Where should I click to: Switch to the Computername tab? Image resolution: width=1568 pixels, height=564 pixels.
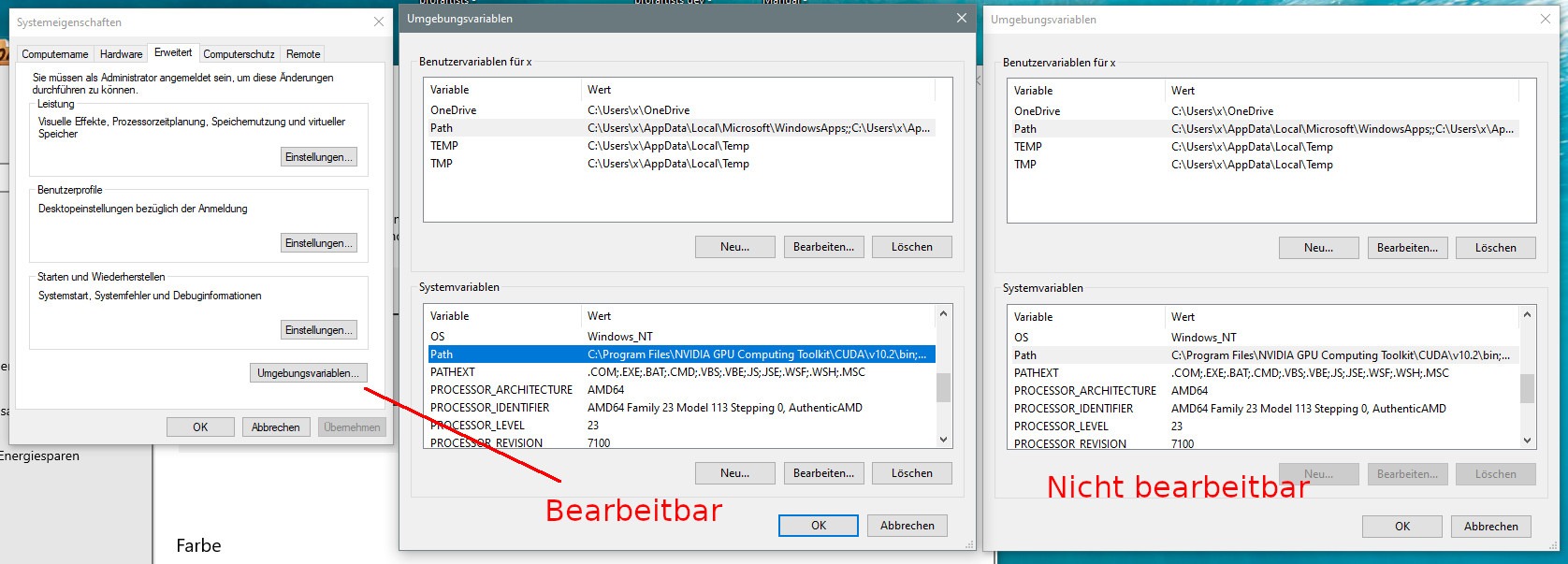(55, 54)
